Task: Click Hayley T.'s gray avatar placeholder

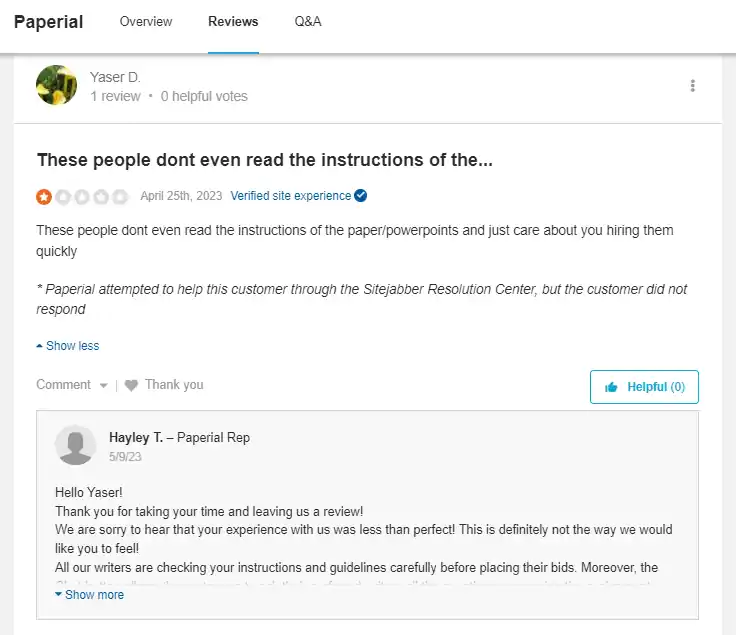Action: (76, 445)
